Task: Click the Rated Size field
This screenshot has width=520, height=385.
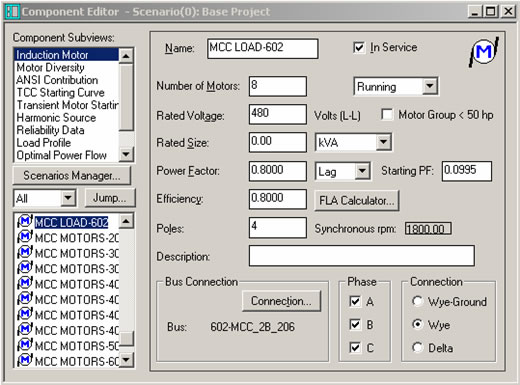Action: 278,142
